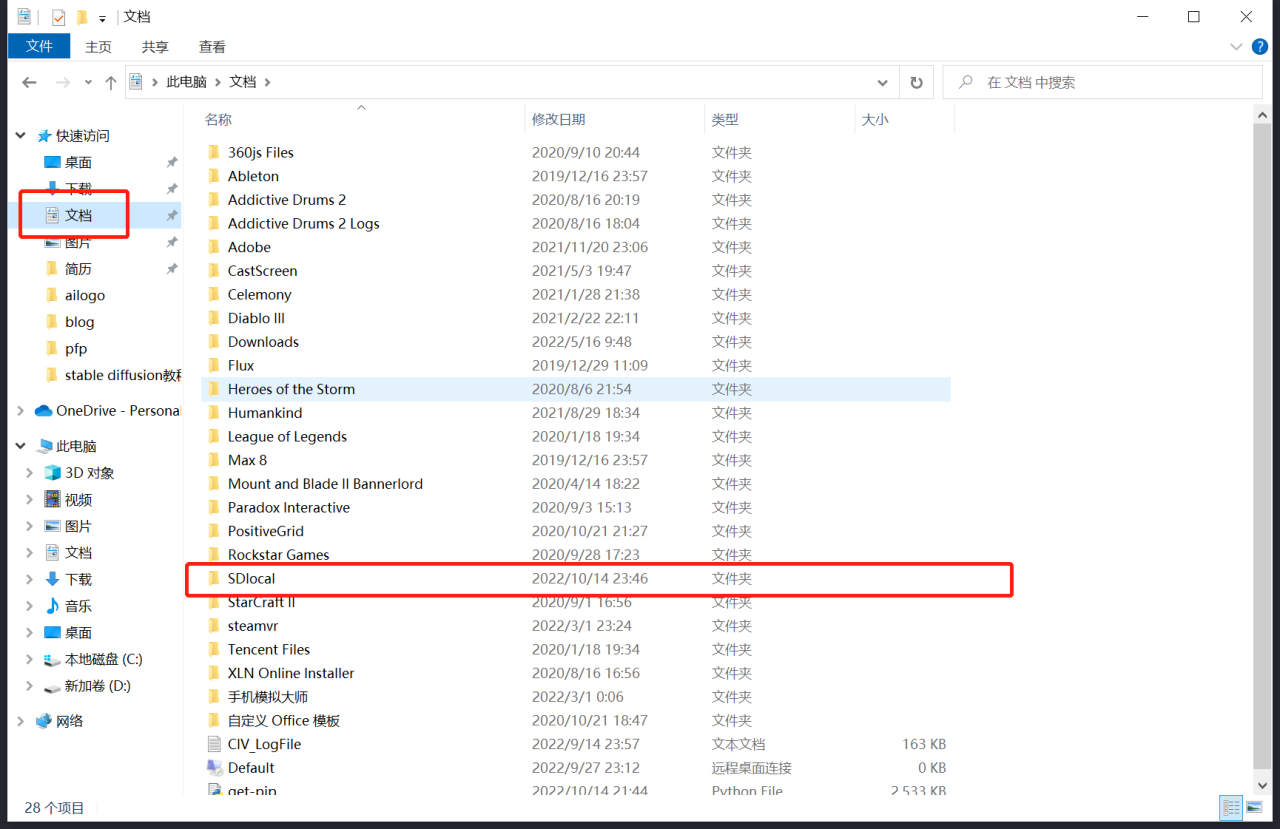Click the OneDrive cloud icon
Viewport: 1280px width, 829px height.
point(43,411)
